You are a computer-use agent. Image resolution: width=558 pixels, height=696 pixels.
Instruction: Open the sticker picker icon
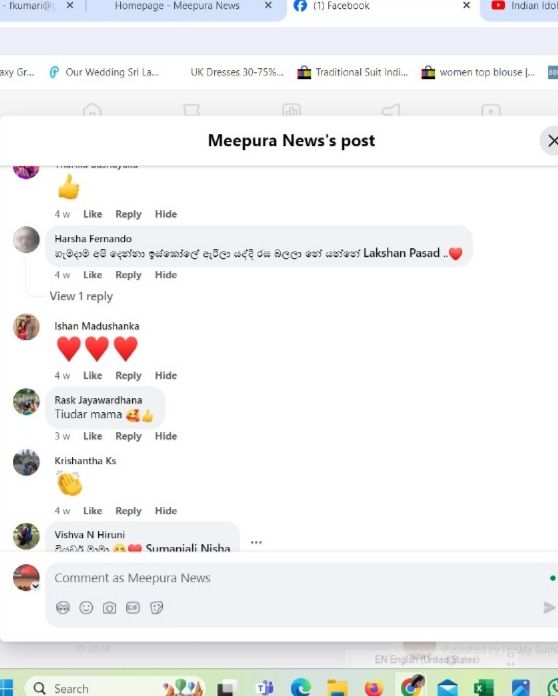coord(156,607)
